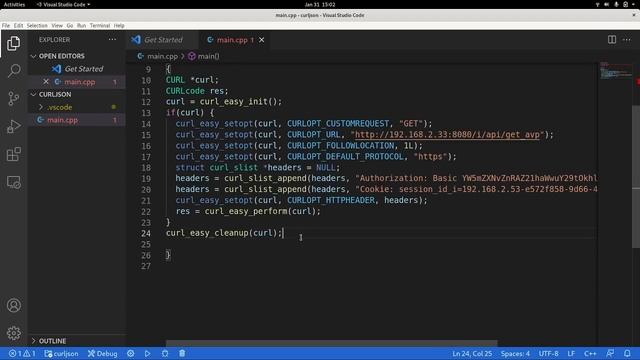Open the File menu
Image resolution: width=640 pixels, height=360 pixels.
(x=6, y=25)
